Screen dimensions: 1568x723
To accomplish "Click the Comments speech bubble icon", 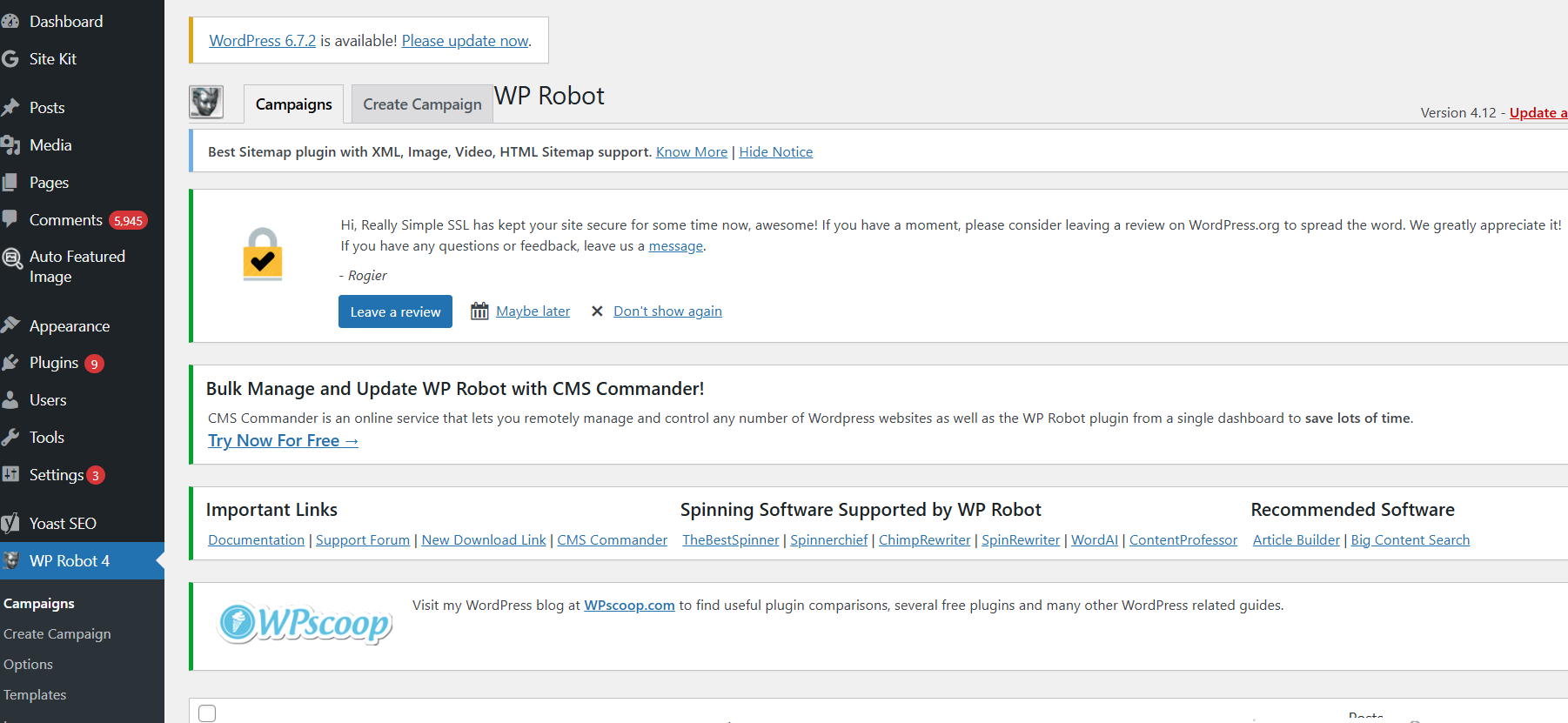I will [x=10, y=220].
